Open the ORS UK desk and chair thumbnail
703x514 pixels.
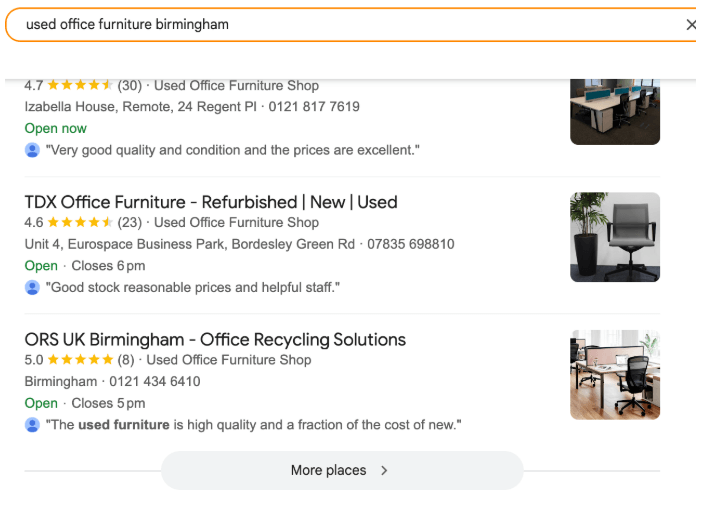point(614,374)
